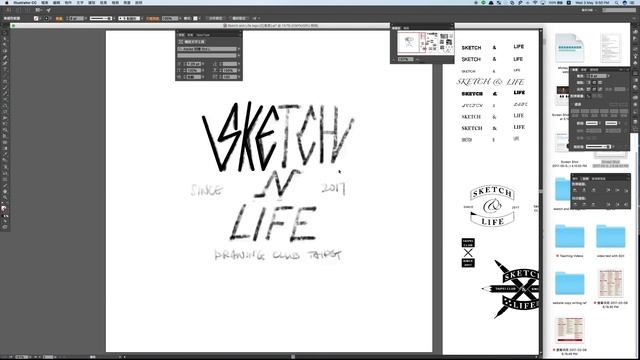Click Vertical Align Center in Align panel
The height and width of the screenshot is (360, 640).
(617, 190)
